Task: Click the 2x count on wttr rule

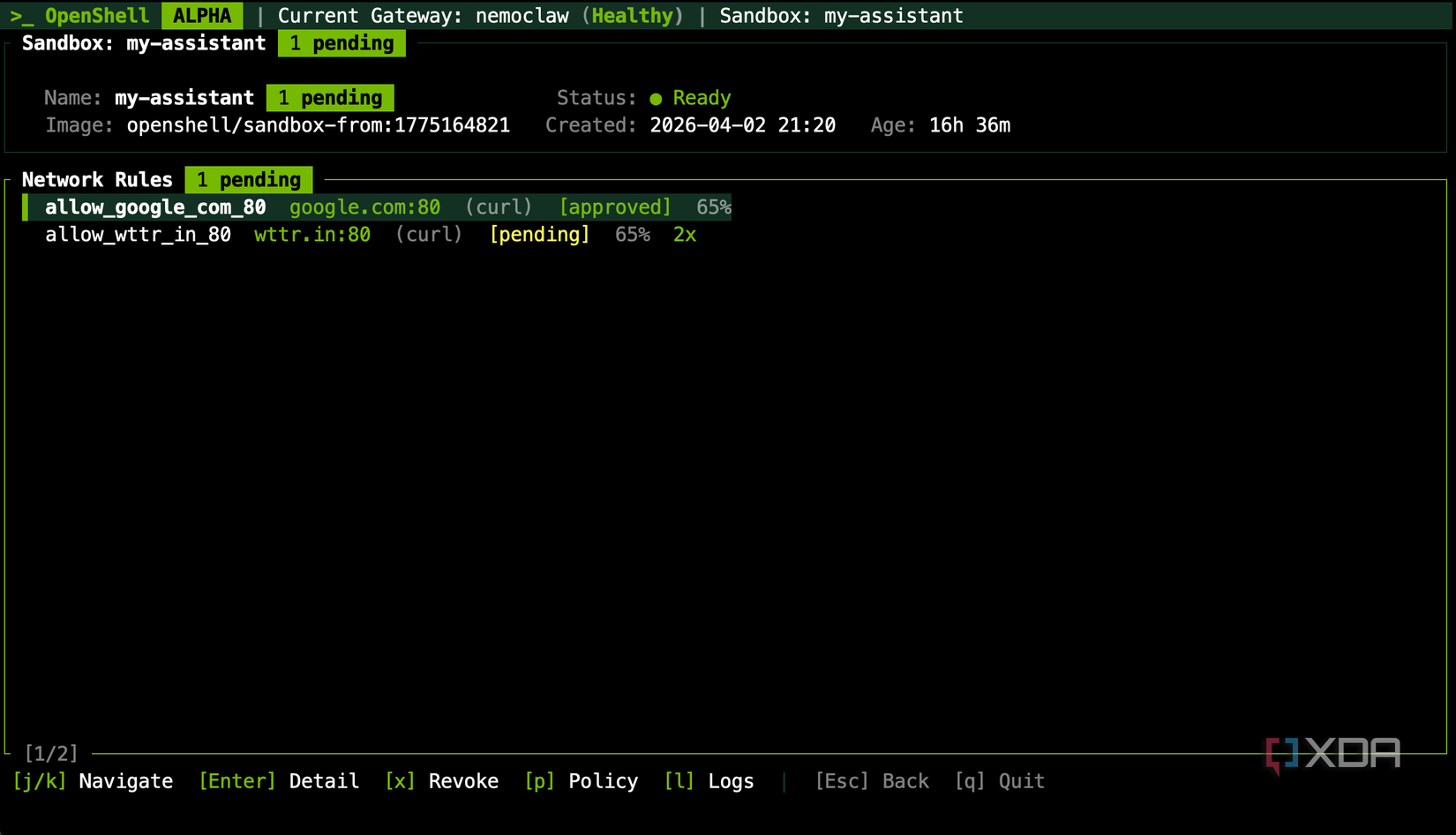Action: pos(685,235)
